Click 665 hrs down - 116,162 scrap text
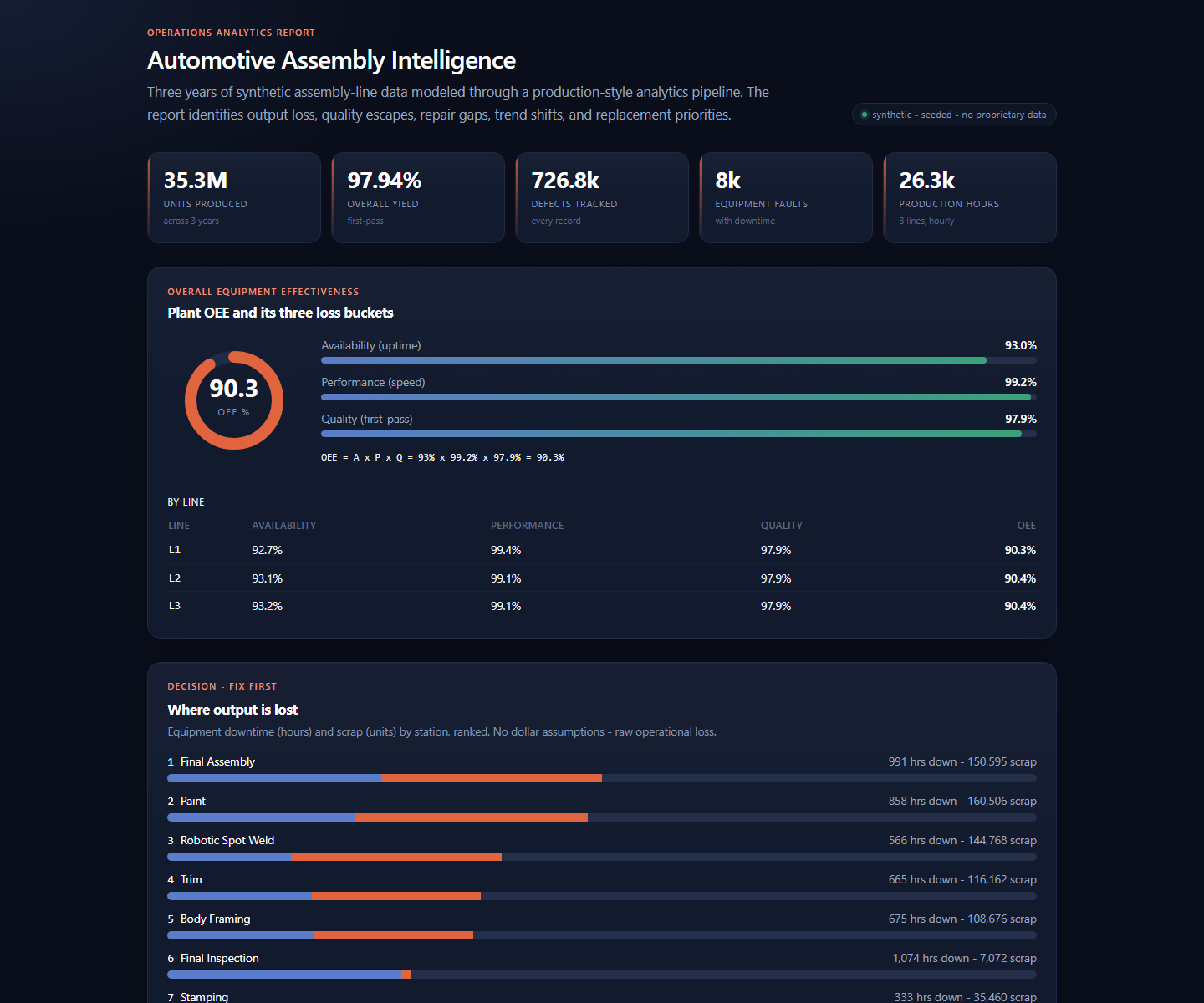The image size is (1204, 1003). click(962, 879)
